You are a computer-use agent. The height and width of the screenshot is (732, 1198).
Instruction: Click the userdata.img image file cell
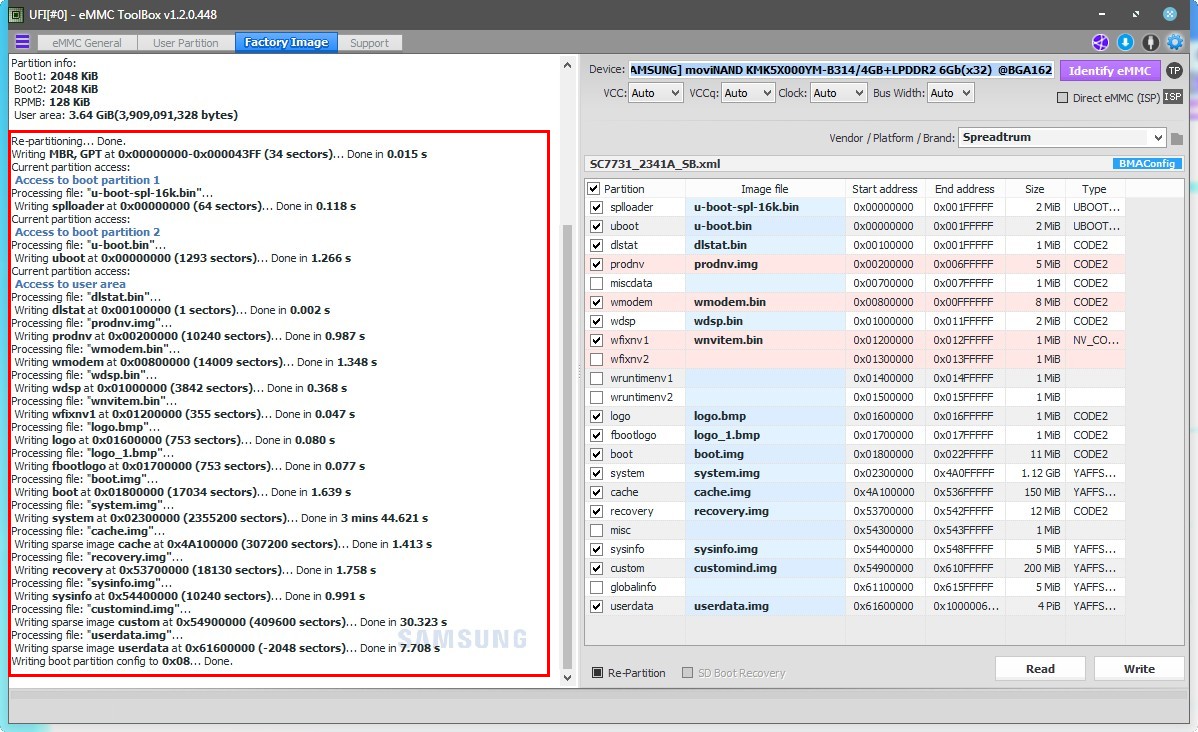[x=765, y=606]
